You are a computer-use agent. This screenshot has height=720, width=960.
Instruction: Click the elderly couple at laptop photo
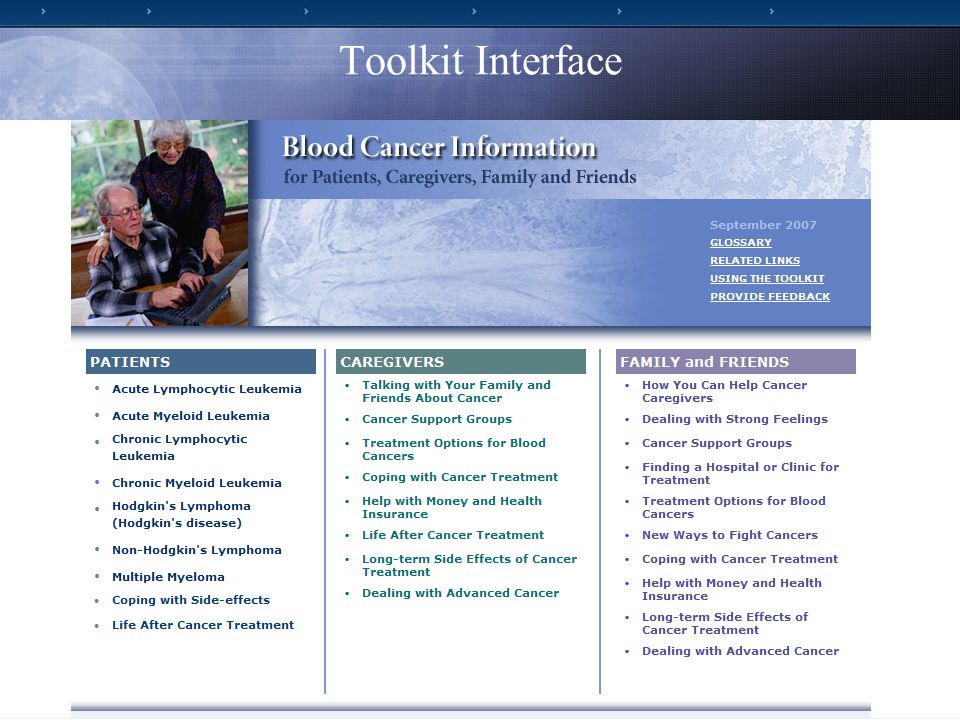(x=160, y=223)
